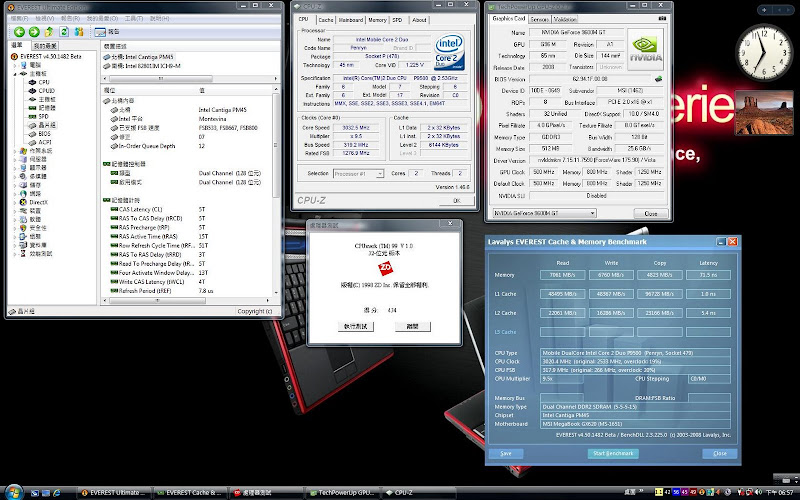This screenshot has width=800, height=500.
Task: Click the Refresh icon in EVEREST toolbar
Action: [x=64, y=32]
